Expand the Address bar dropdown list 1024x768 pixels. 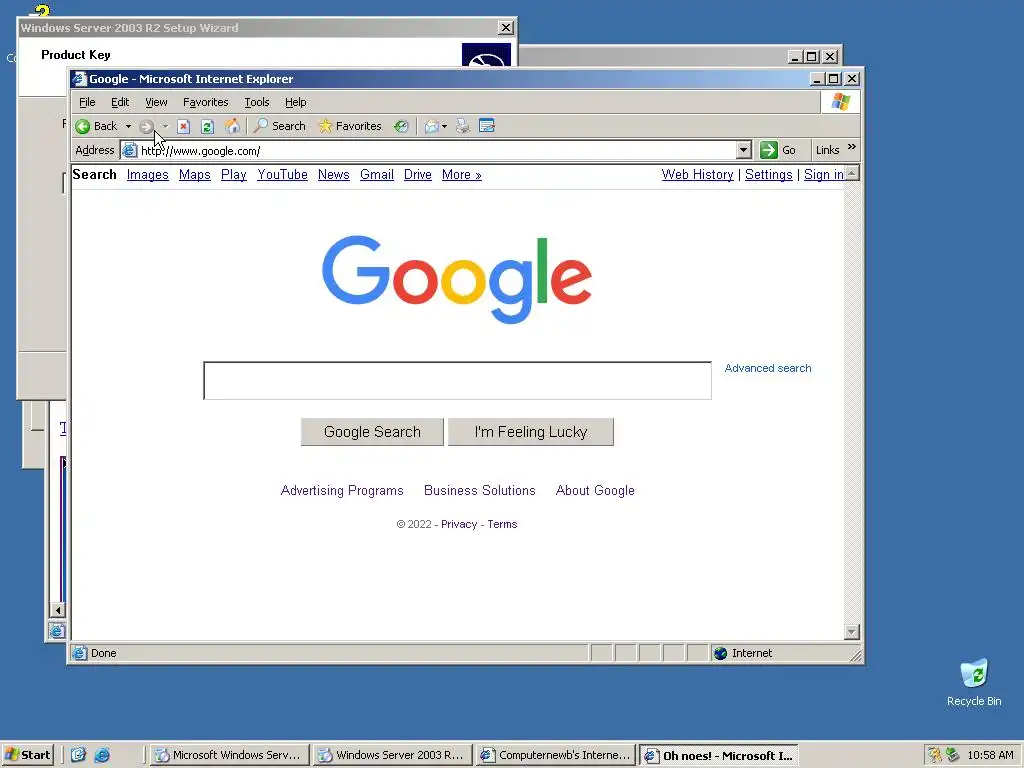tap(743, 151)
